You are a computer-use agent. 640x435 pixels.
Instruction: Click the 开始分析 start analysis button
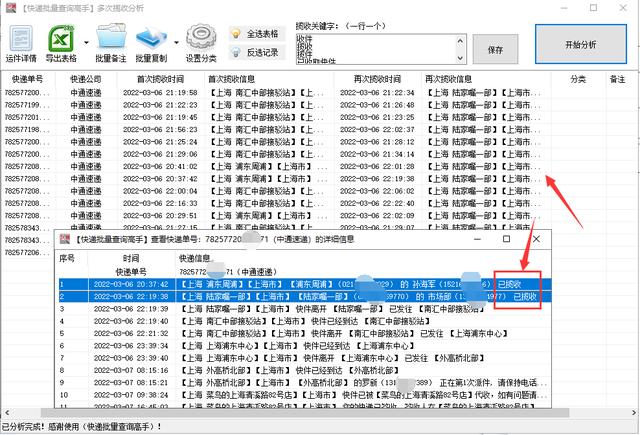[x=581, y=44]
